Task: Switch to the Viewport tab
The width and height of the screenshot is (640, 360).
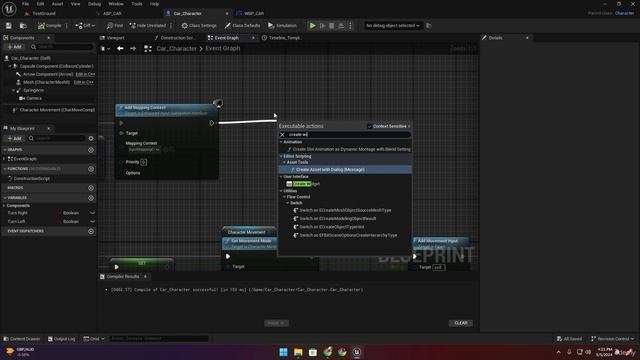Action: tap(115, 38)
